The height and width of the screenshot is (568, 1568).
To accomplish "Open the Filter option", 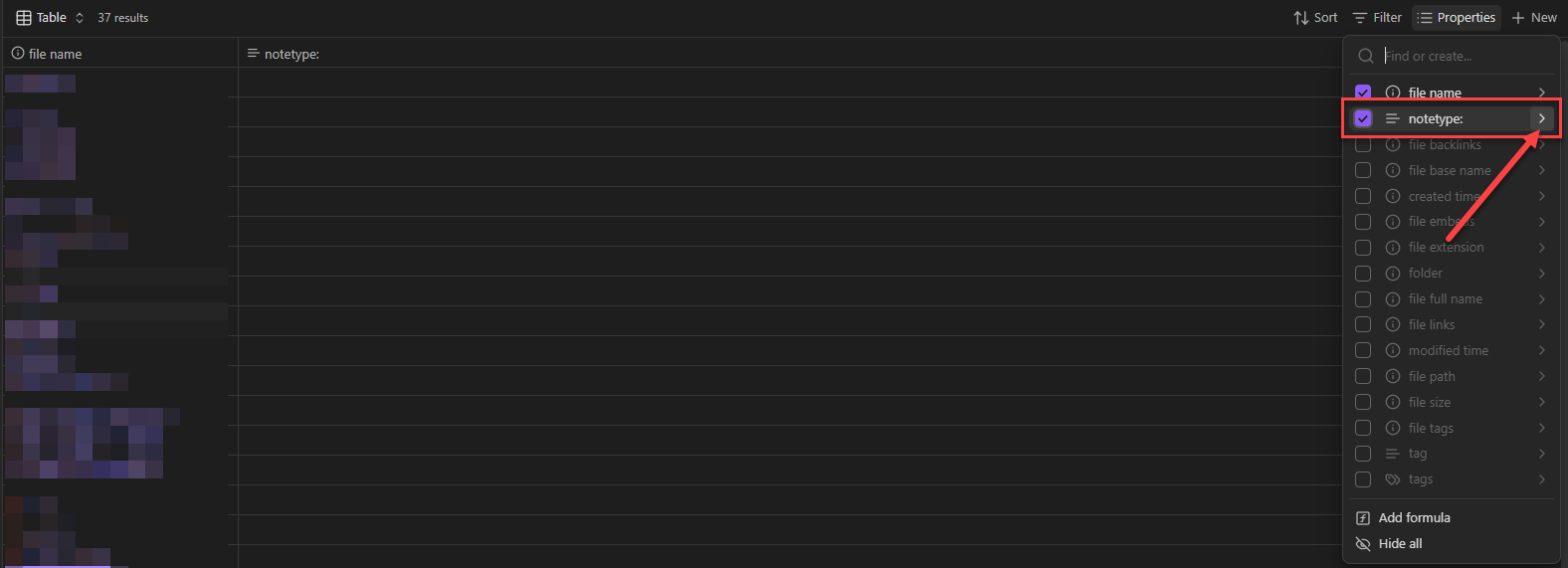I will (x=1377, y=18).
